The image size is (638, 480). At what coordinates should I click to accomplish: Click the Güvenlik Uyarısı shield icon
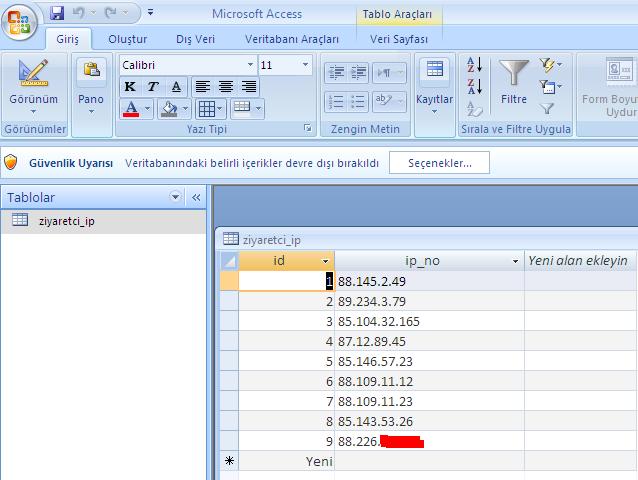(x=11, y=162)
